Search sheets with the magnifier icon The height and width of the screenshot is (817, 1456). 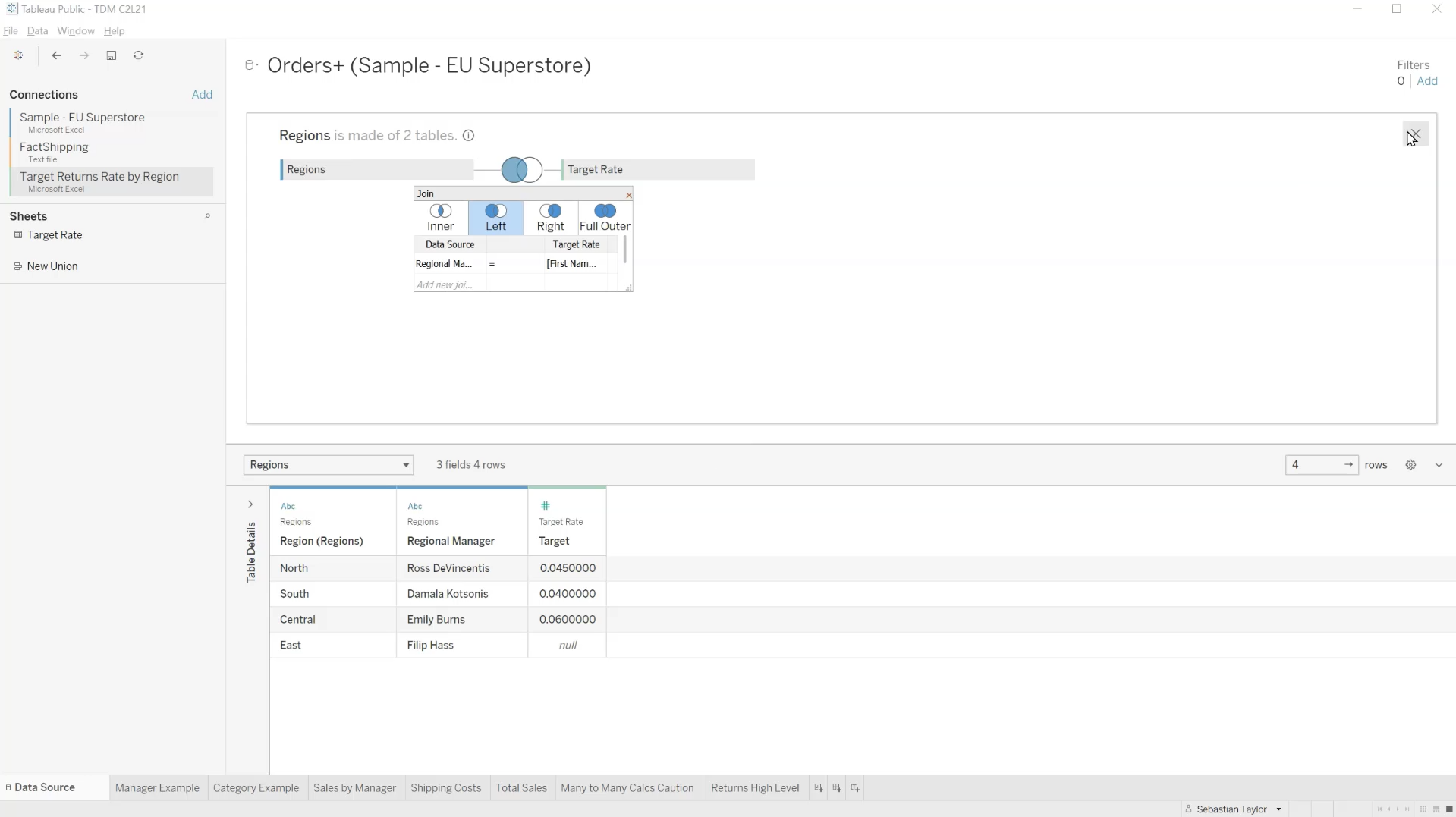click(207, 216)
